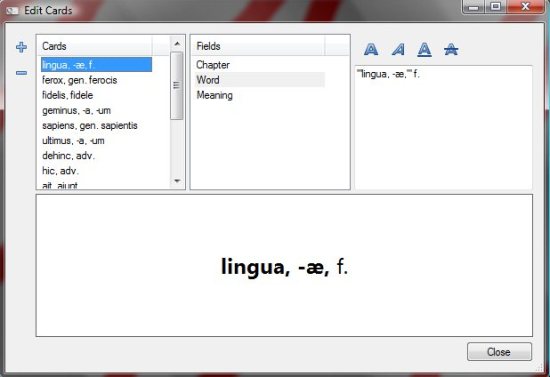
Task: Click the Edit Cards window title icon
Action: pyautogui.click(x=12, y=11)
